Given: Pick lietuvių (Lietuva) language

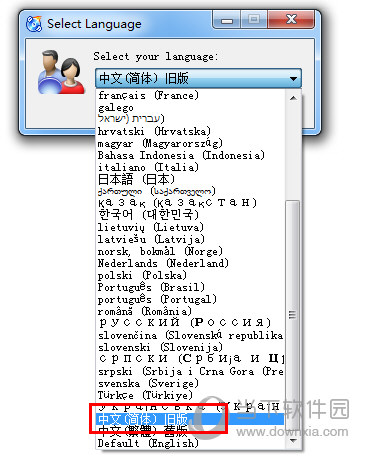Looking at the screenshot, I should 191,227.
